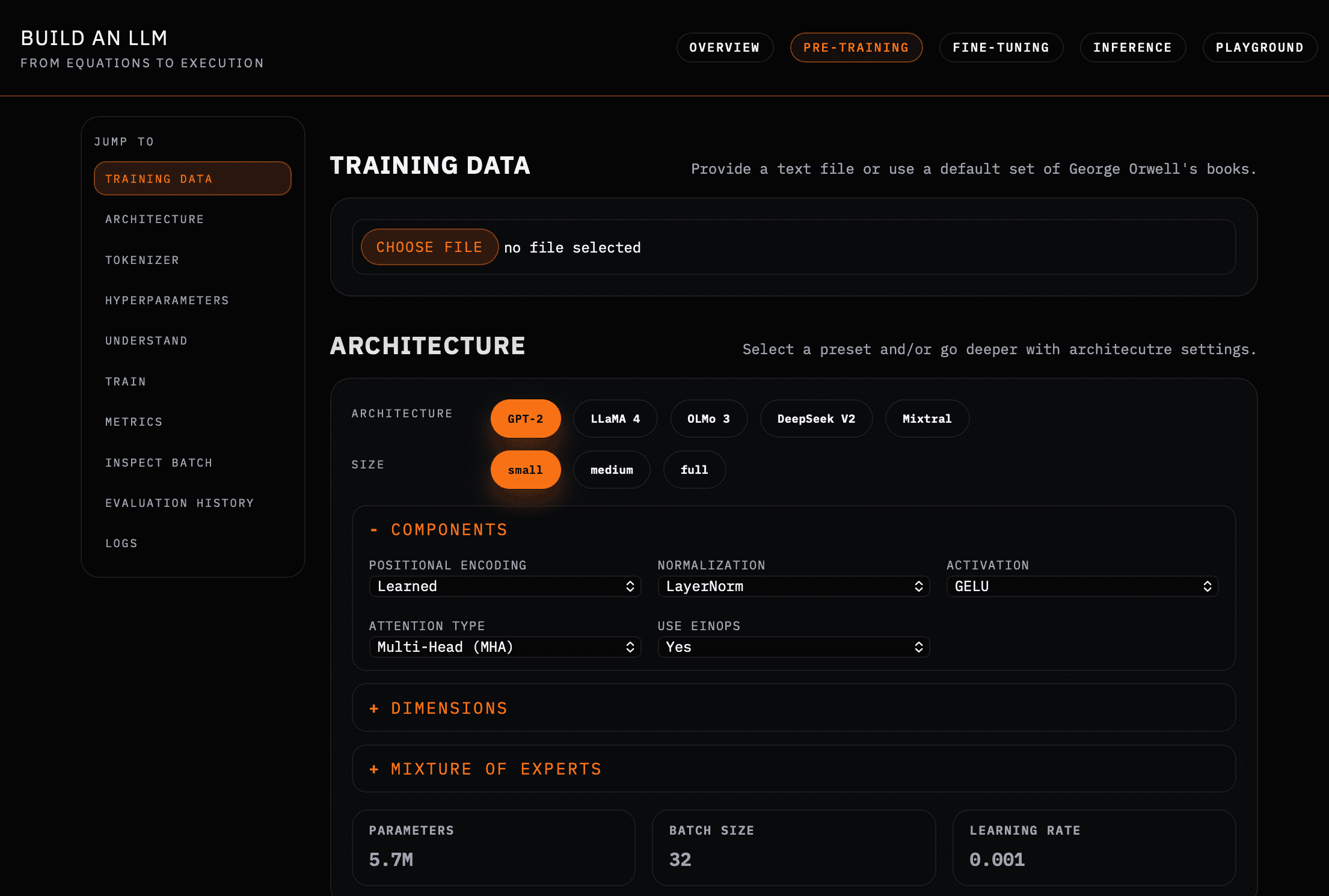This screenshot has width=1329, height=896.
Task: Open the Positional Encoding dropdown
Action: (505, 586)
